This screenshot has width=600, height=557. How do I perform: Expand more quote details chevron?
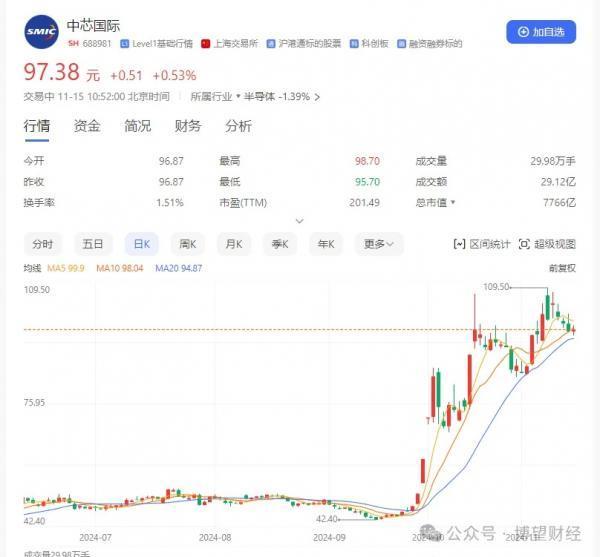coord(300,221)
